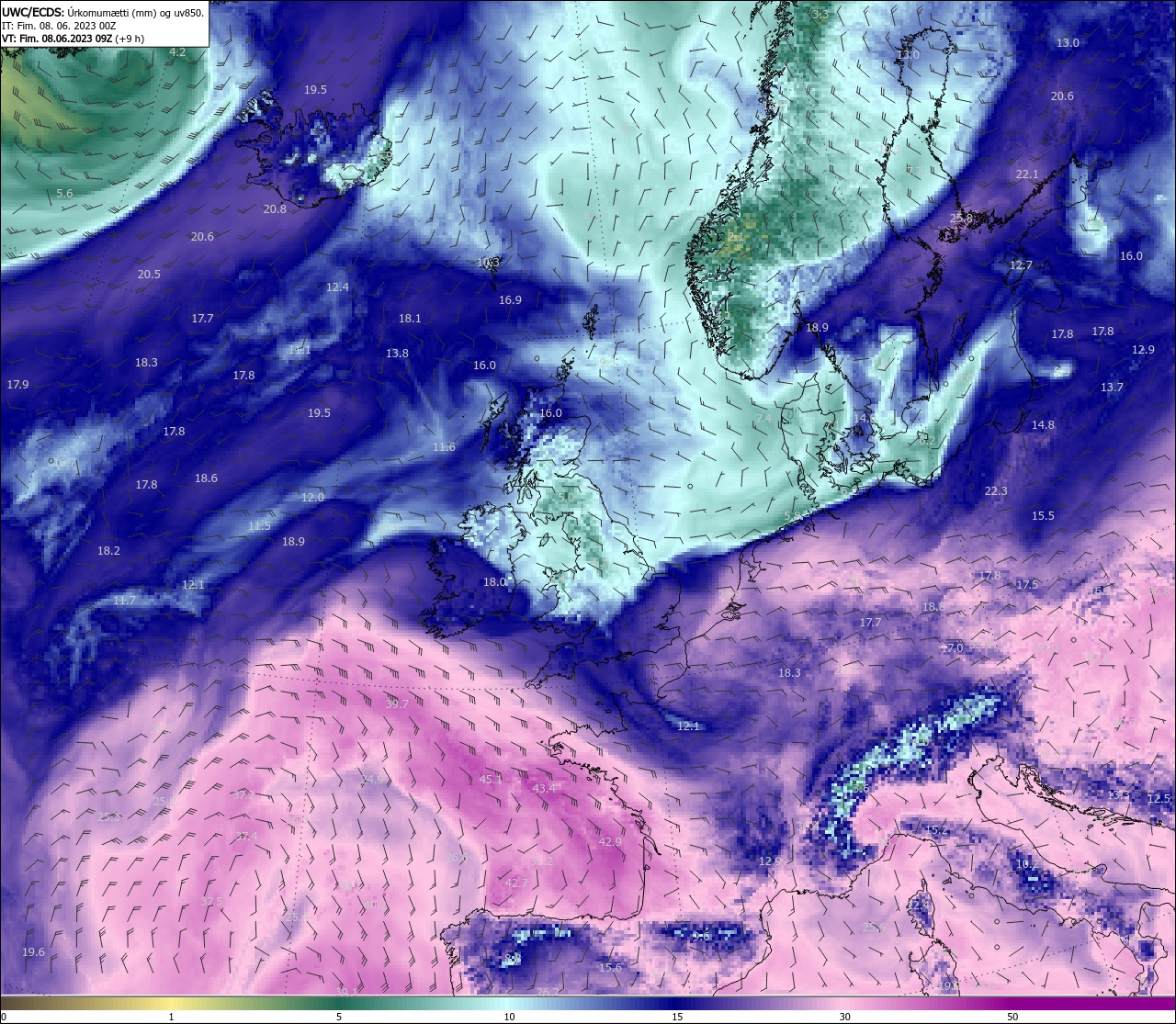Click the 10 tick on the color scale
This screenshot has height=1024, width=1176.
coord(509,1017)
